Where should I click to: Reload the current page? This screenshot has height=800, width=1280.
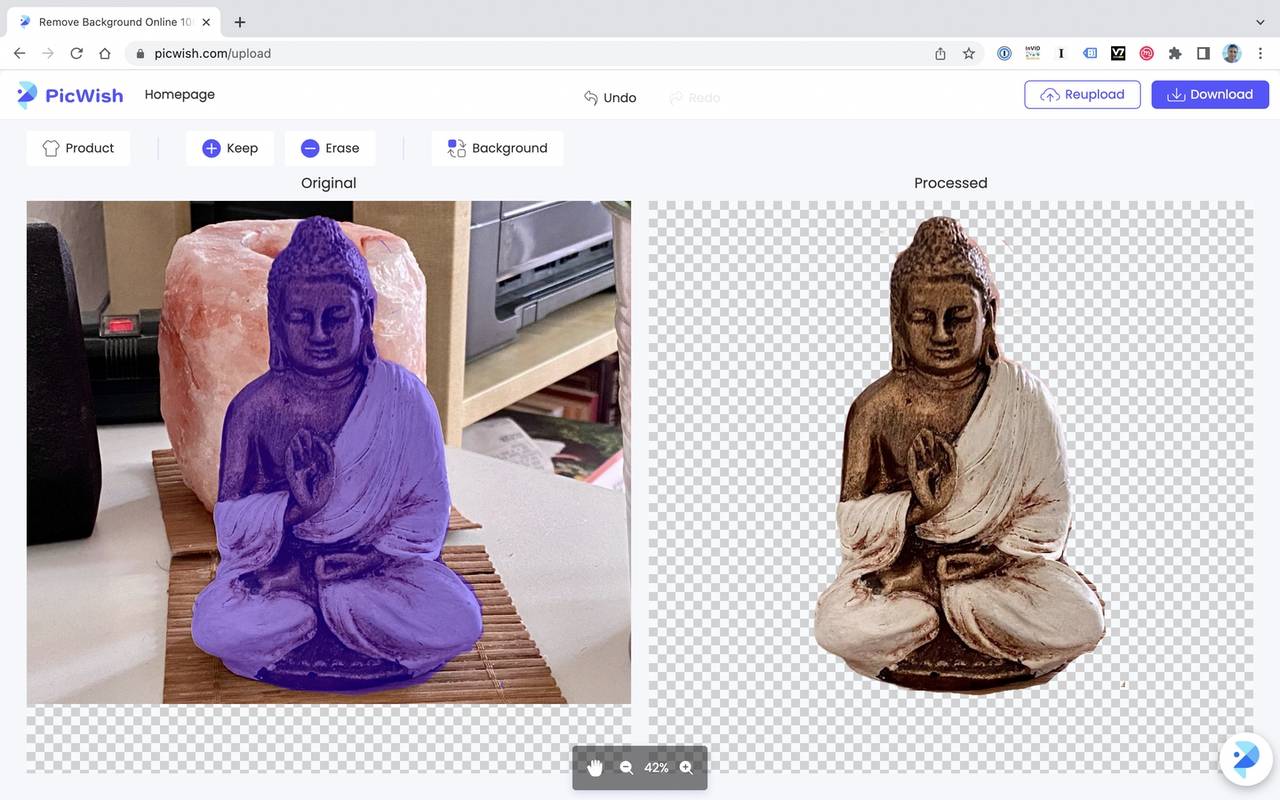pyautogui.click(x=76, y=53)
